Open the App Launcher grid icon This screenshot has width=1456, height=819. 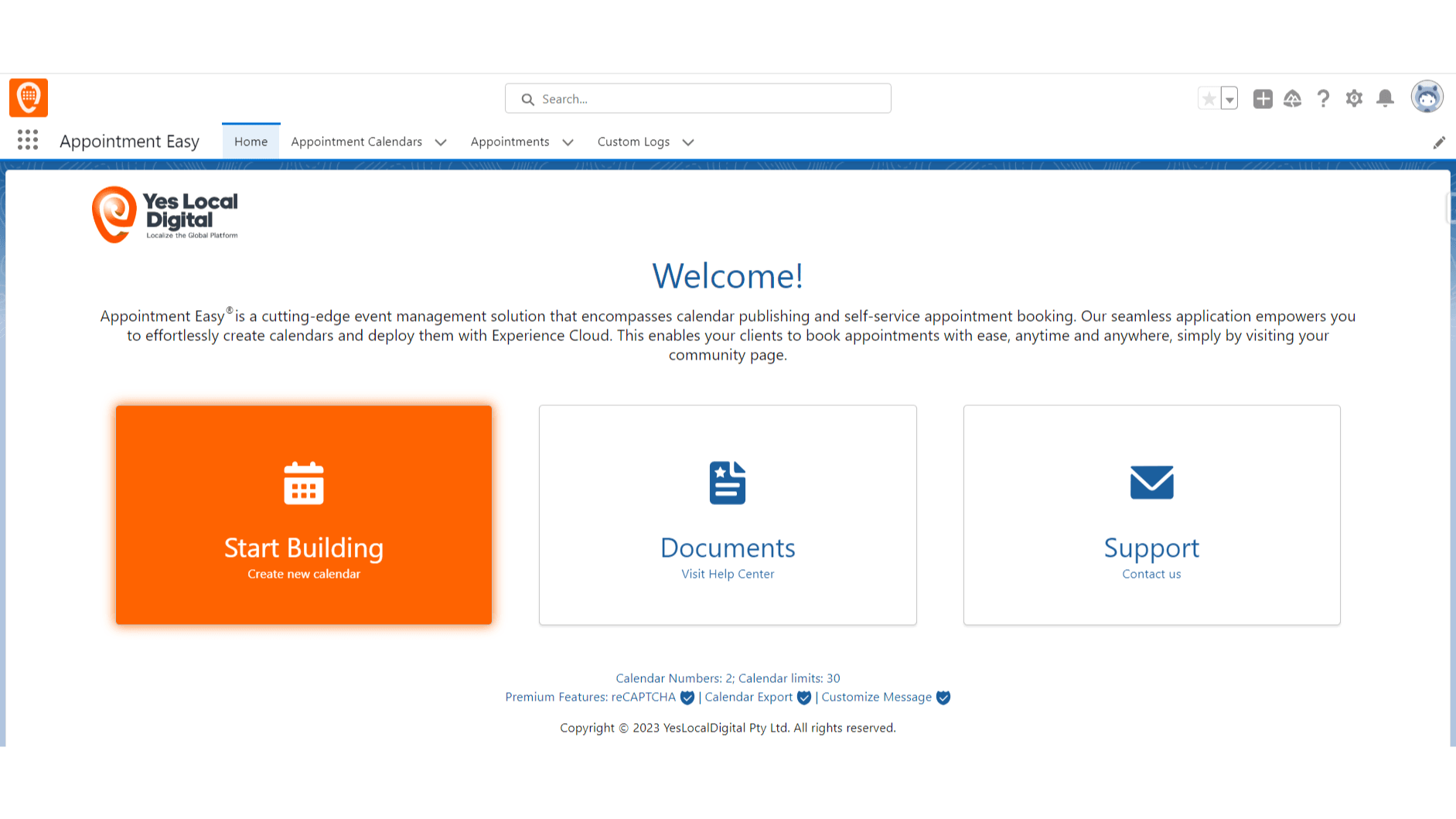pos(28,140)
